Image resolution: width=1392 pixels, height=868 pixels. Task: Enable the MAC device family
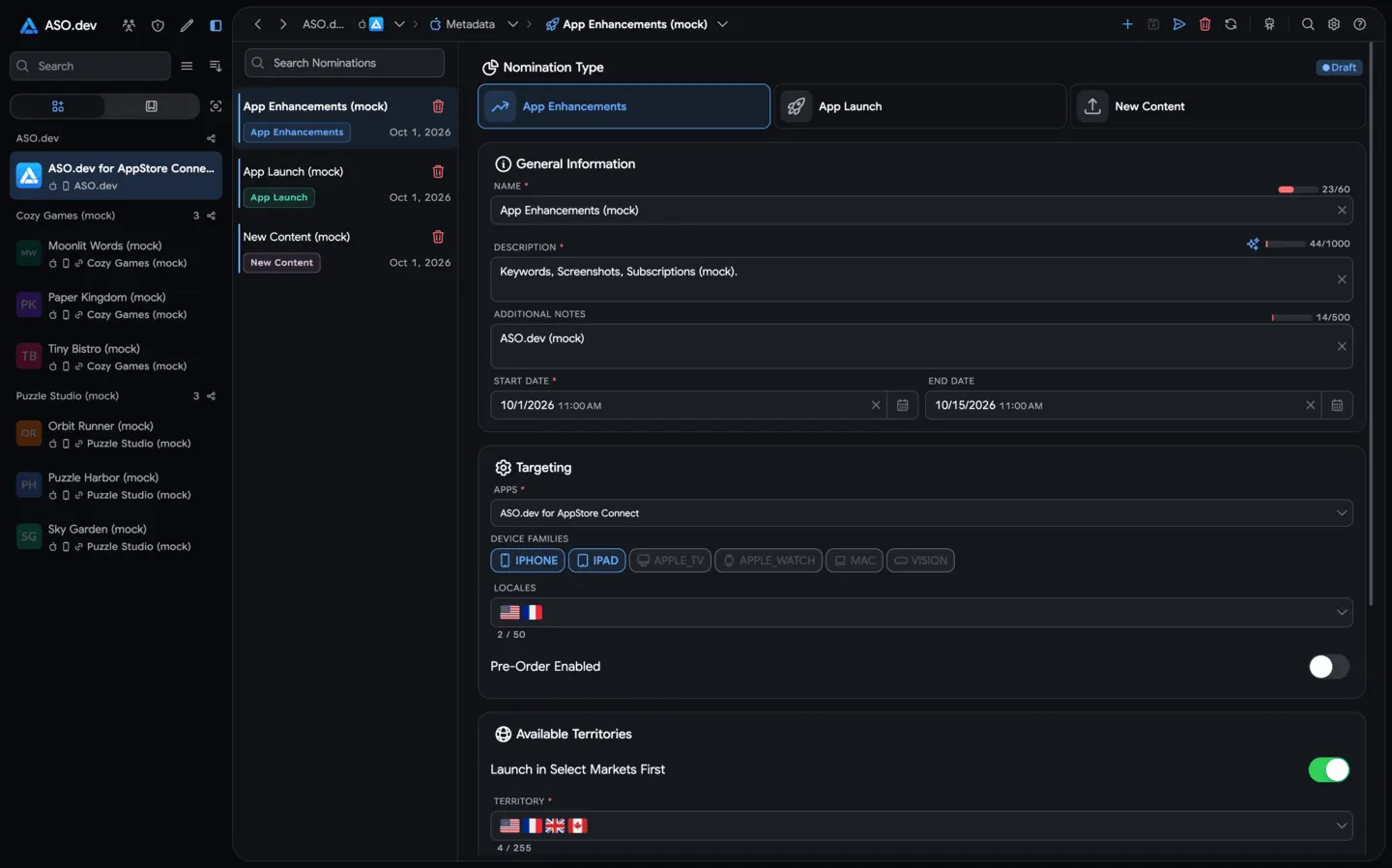click(x=855, y=561)
